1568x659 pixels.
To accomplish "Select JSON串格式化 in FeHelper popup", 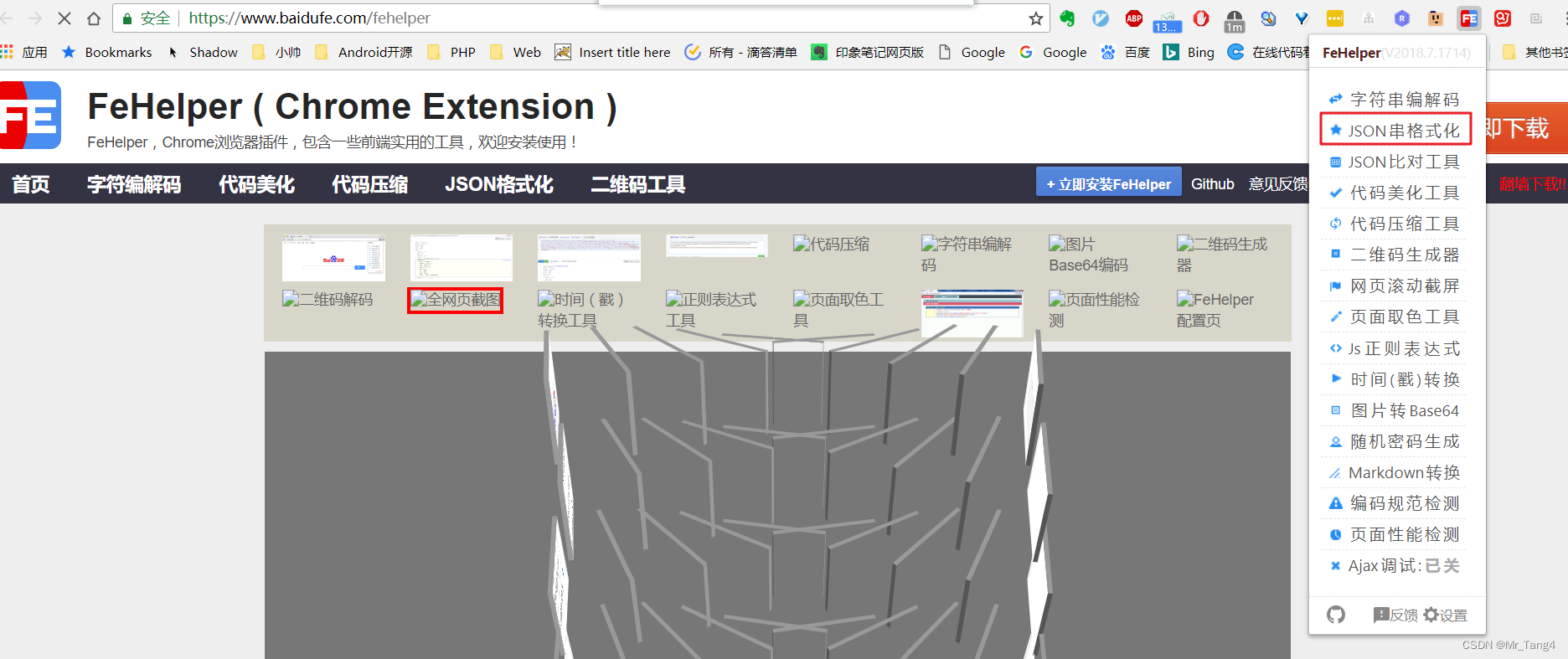I will click(1395, 131).
